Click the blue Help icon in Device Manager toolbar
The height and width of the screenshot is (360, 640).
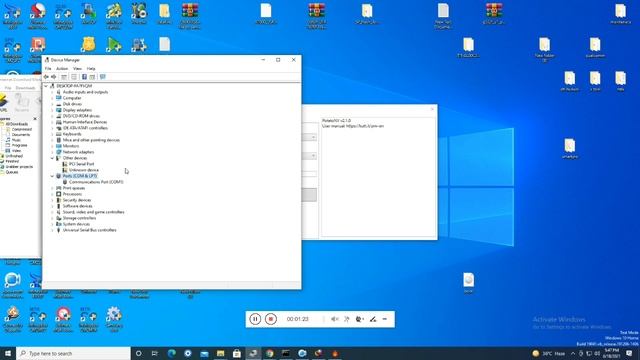[x=84, y=77]
